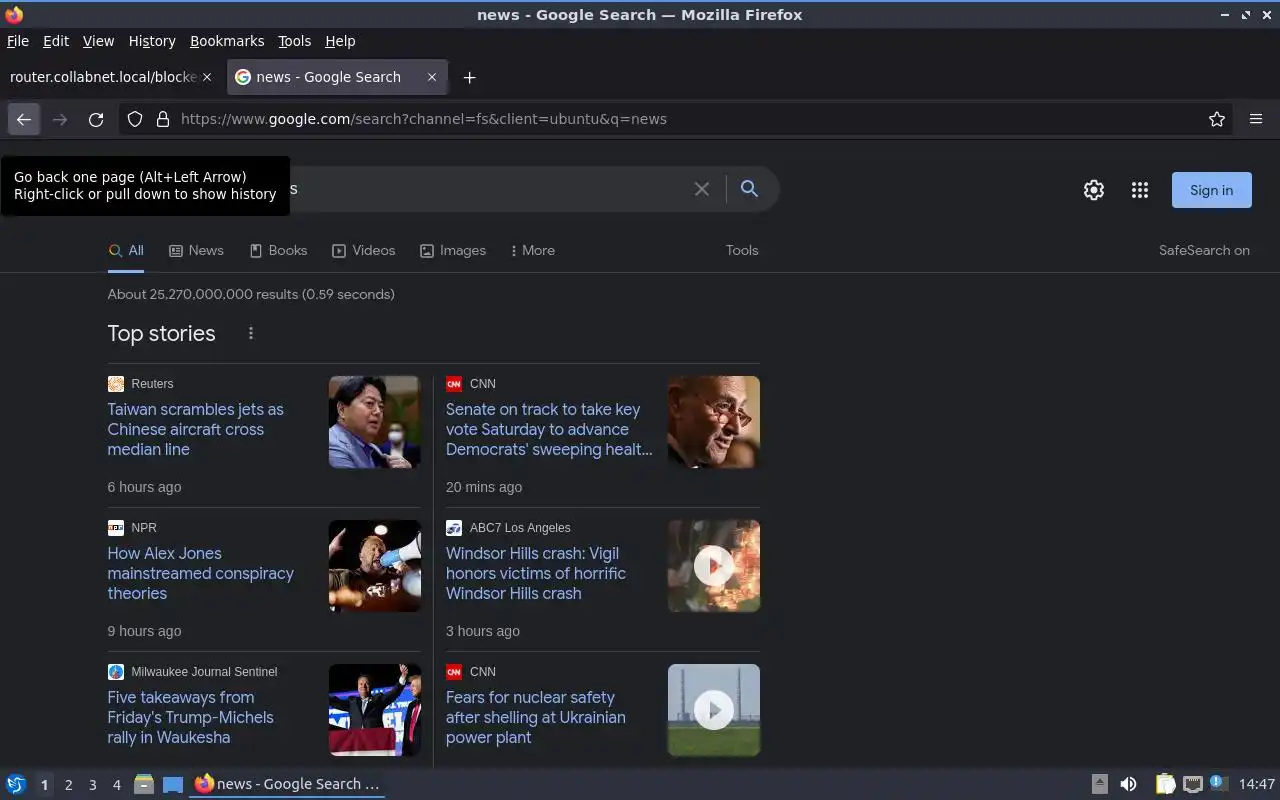The image size is (1280, 800).
Task: Open Google quick settings gear
Action: click(x=1094, y=190)
